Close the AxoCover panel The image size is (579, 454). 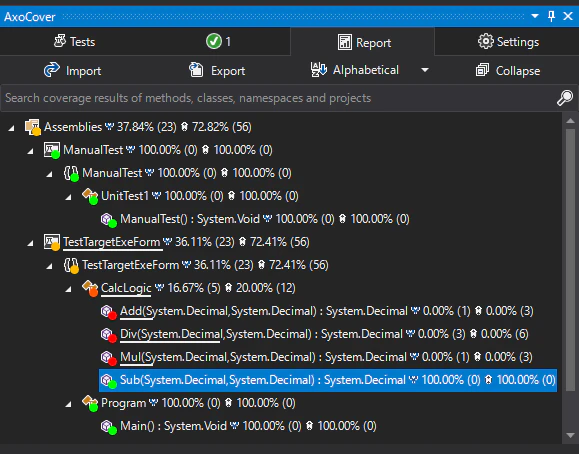(568, 16)
